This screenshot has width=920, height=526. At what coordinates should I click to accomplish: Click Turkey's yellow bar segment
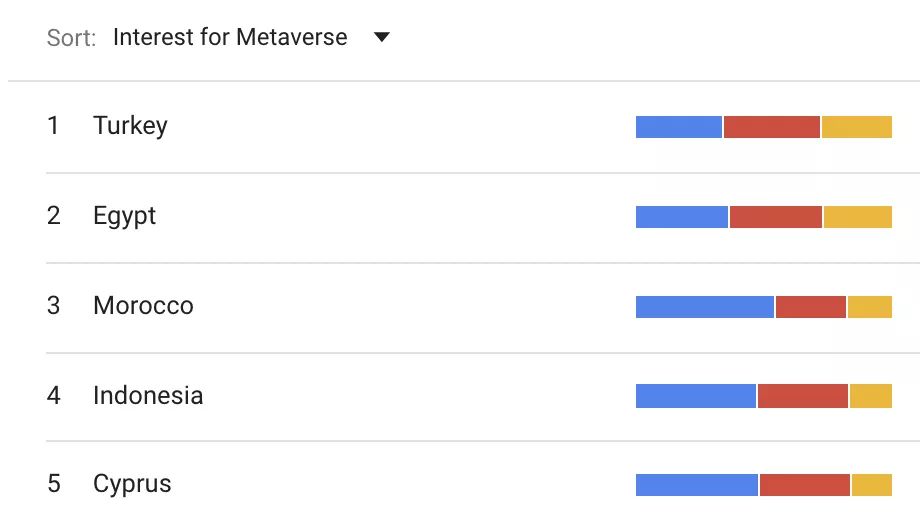pos(857,127)
